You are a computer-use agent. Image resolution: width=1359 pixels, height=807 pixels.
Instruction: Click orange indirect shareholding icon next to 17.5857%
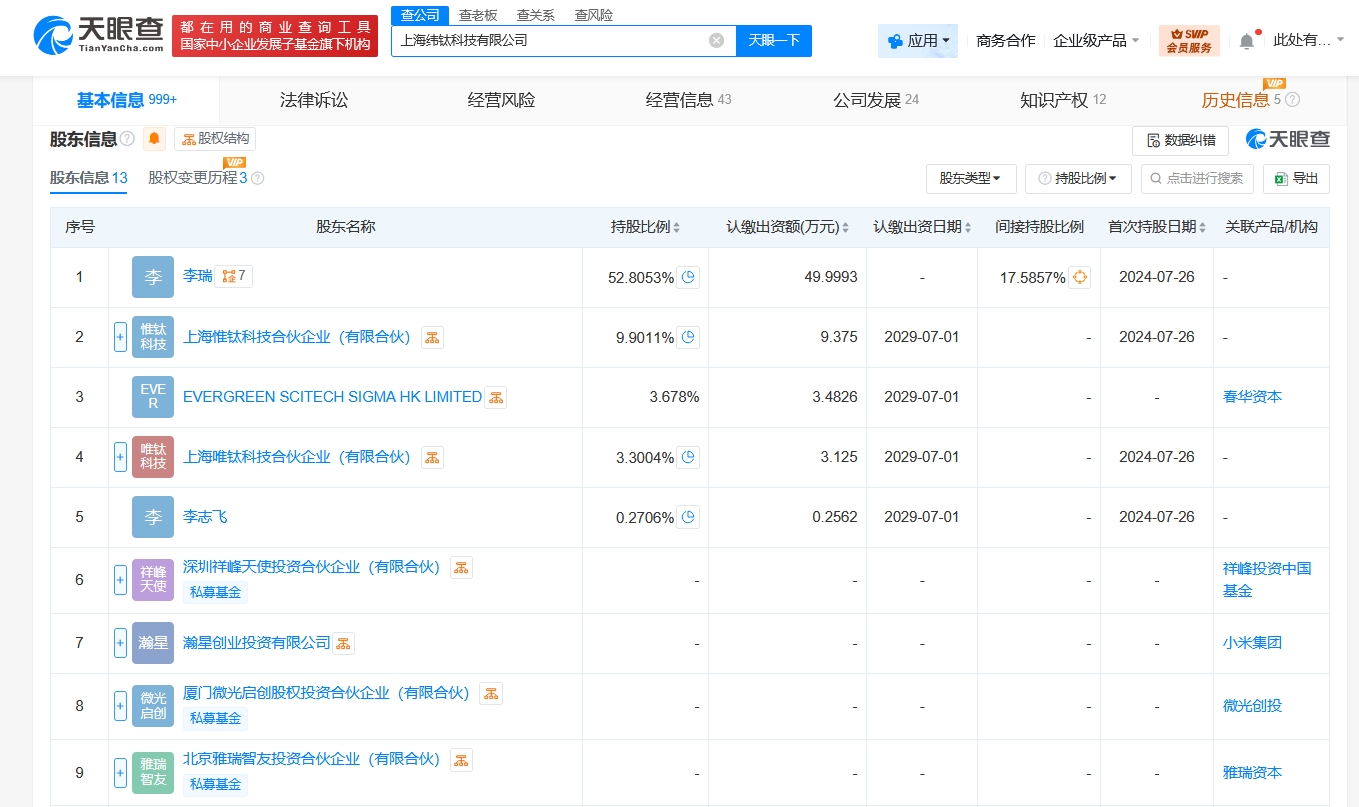click(1078, 277)
